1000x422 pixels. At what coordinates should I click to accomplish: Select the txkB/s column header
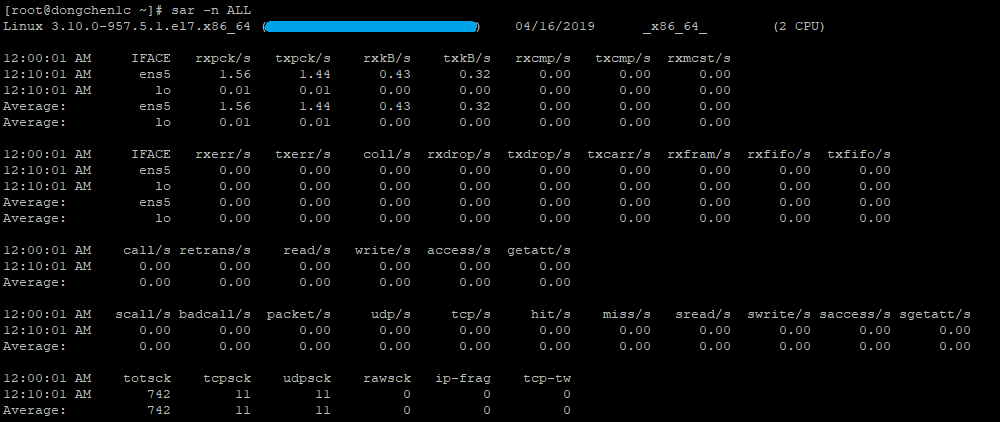coord(467,58)
